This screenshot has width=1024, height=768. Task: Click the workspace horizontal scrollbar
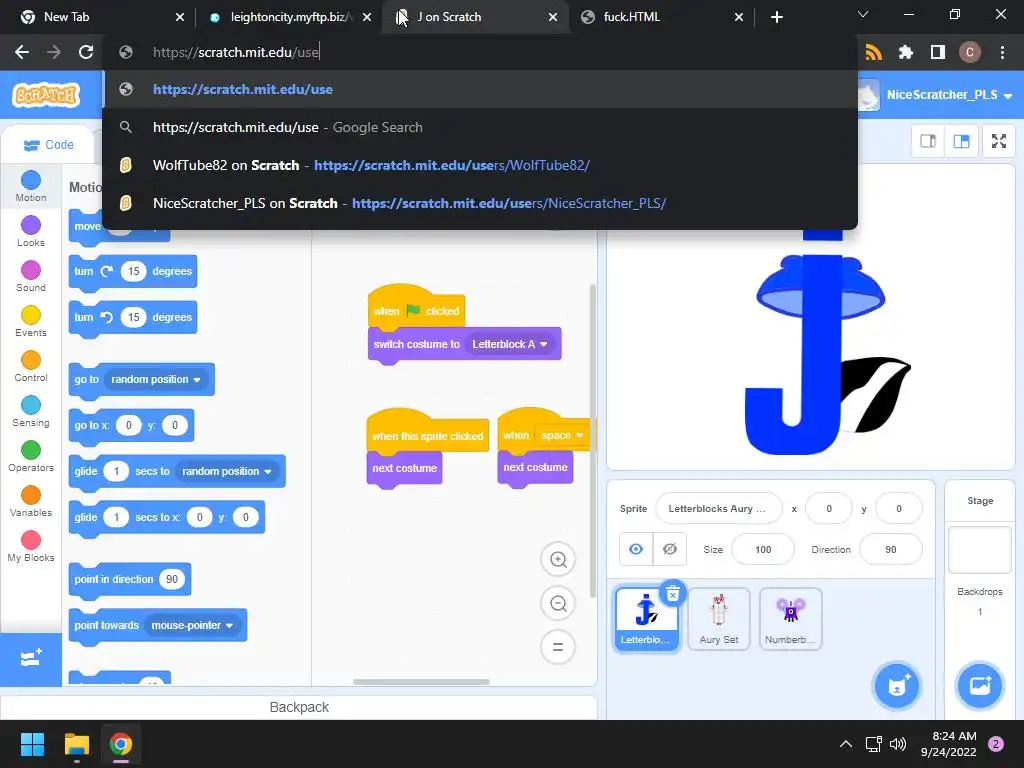[x=421, y=682]
